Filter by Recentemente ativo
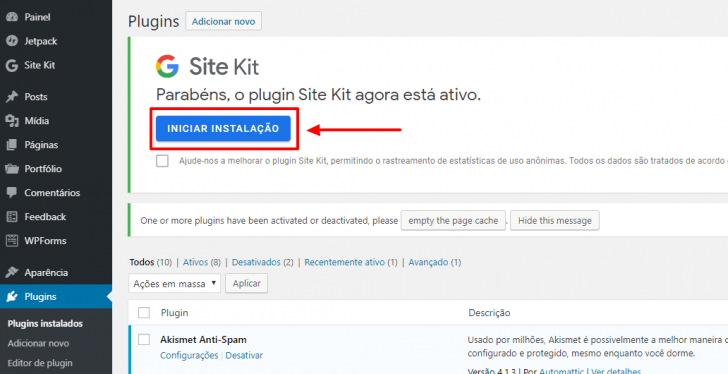The height and width of the screenshot is (374, 728). (344, 262)
